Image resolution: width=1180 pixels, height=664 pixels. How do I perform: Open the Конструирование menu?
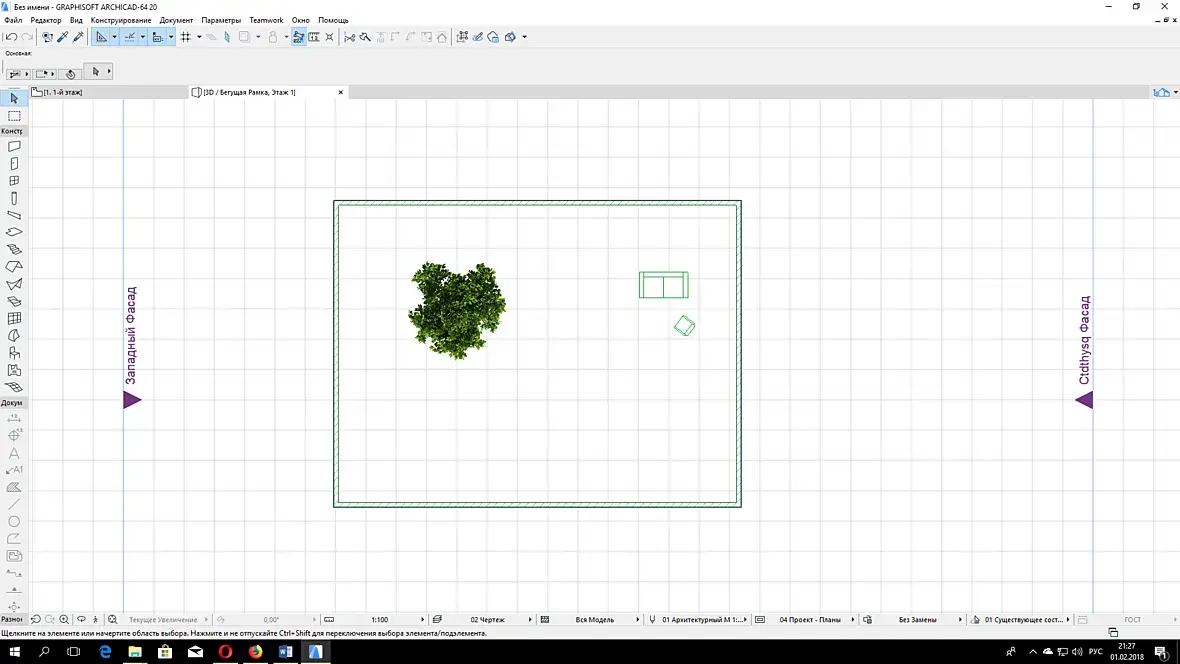click(120, 20)
